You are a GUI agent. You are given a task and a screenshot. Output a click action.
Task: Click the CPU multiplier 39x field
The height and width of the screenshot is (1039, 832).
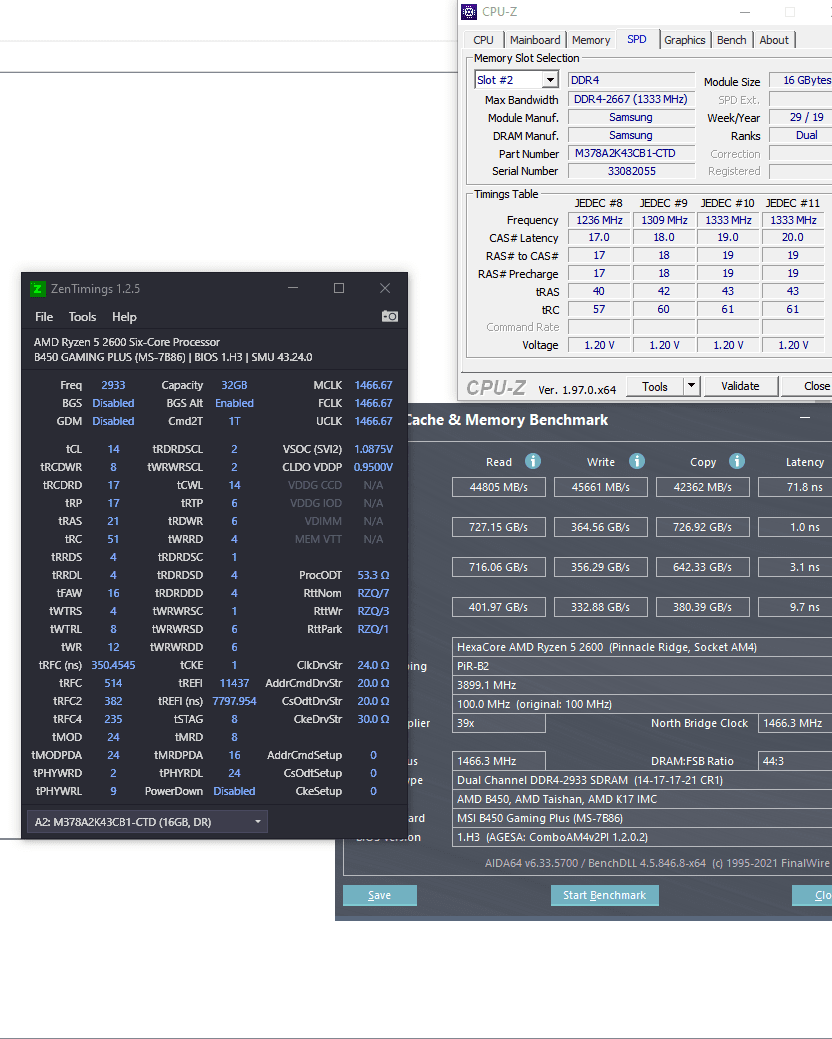499,723
